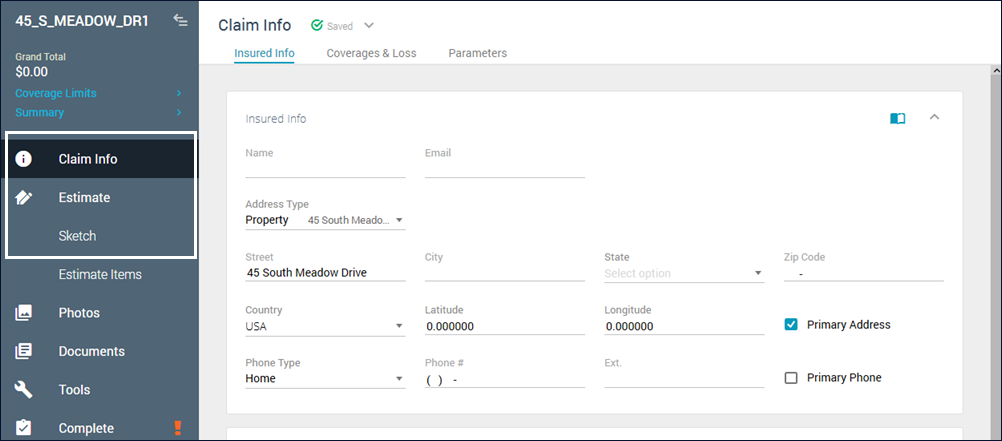The image size is (1002, 441).
Task: Click the Latitude field
Action: tap(505, 327)
